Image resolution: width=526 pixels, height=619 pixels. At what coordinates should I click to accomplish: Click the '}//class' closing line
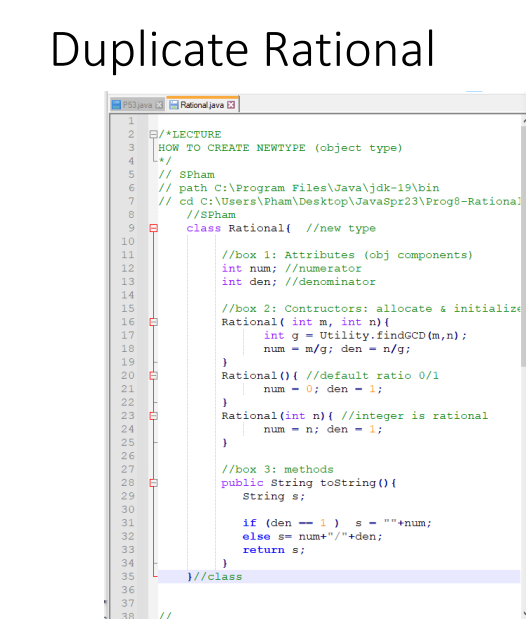pos(214,577)
